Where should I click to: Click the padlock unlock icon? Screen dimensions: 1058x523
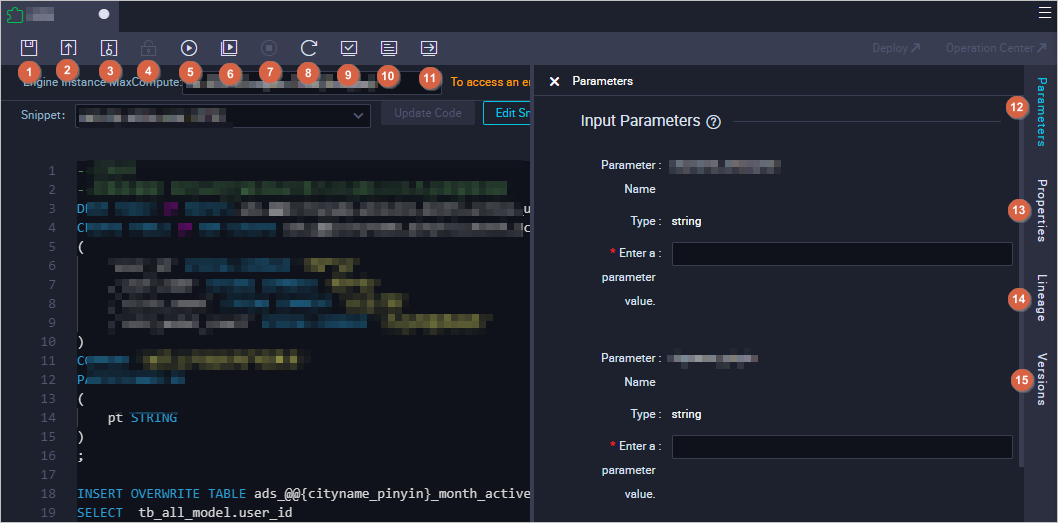pos(148,48)
